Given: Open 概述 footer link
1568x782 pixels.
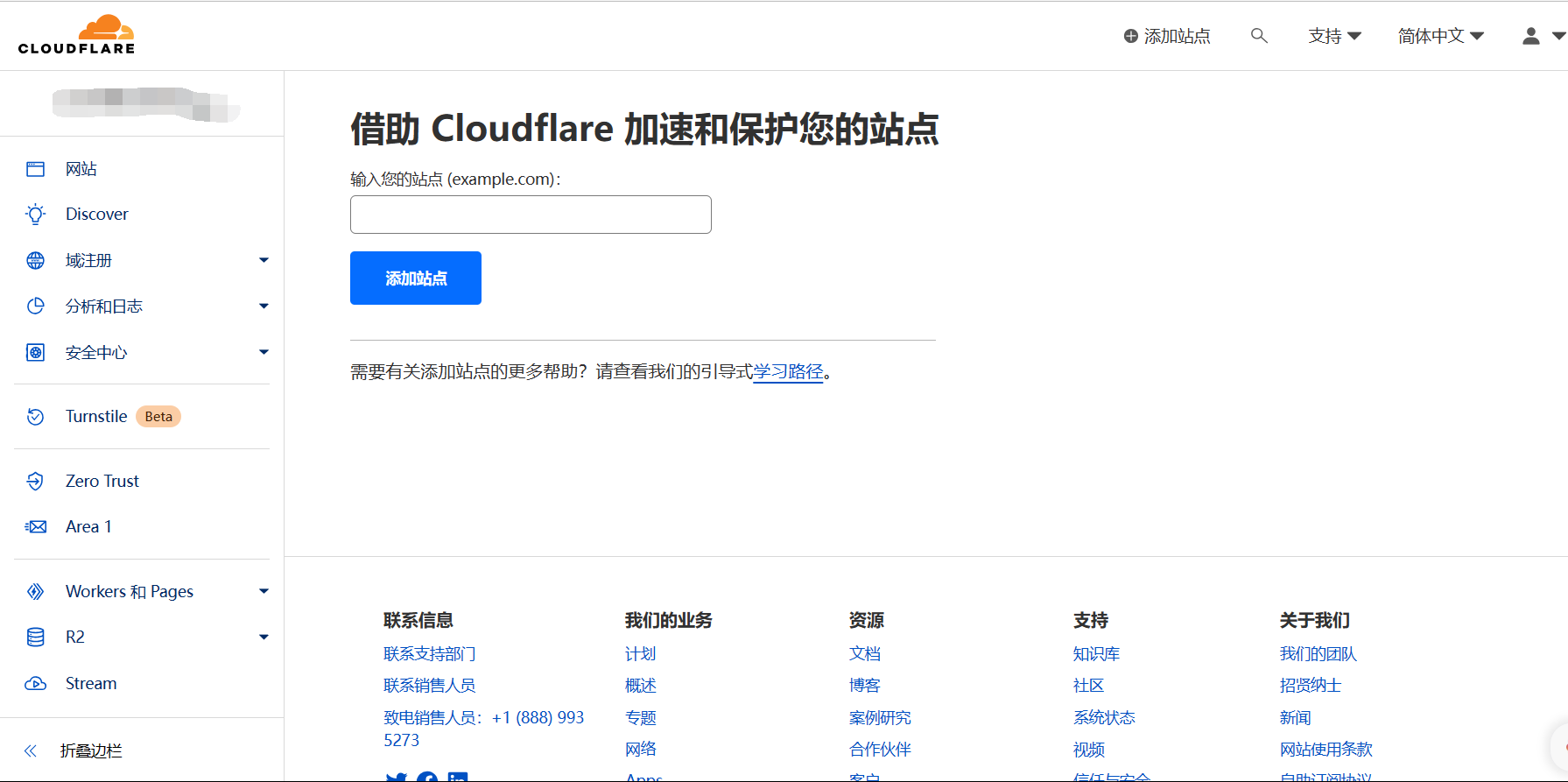Looking at the screenshot, I should pos(641,686).
